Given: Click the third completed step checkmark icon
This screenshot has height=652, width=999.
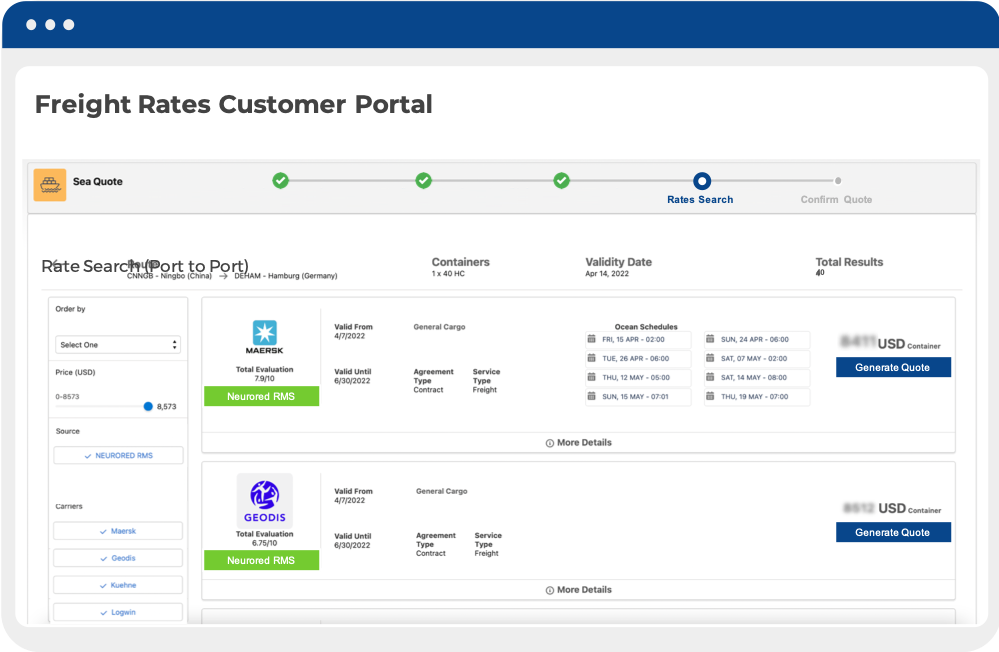Looking at the screenshot, I should click(562, 181).
